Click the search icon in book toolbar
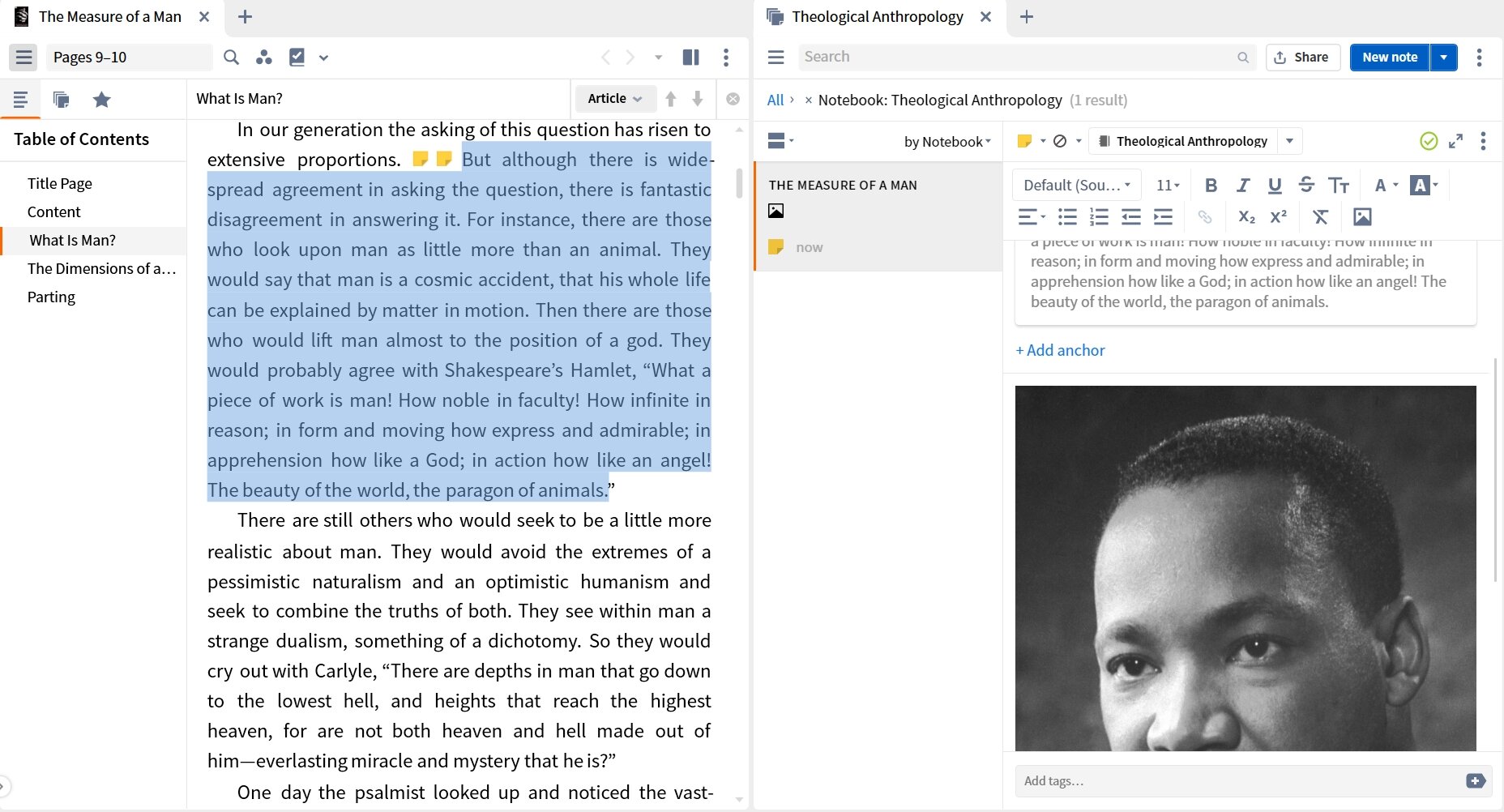The width and height of the screenshot is (1504, 812). tap(232, 58)
